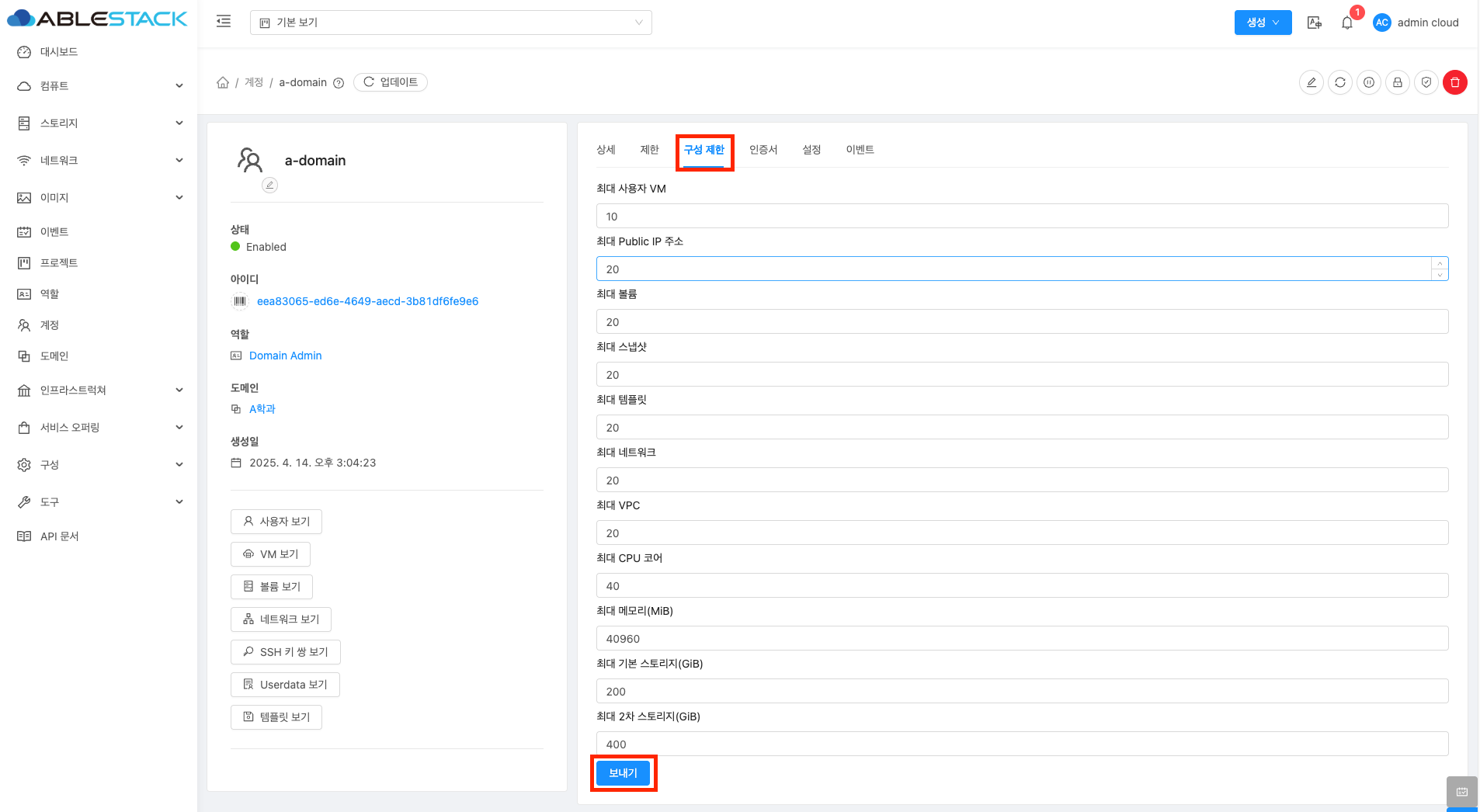
Task: Click the 네트워크 보기 button
Action: click(x=281, y=619)
